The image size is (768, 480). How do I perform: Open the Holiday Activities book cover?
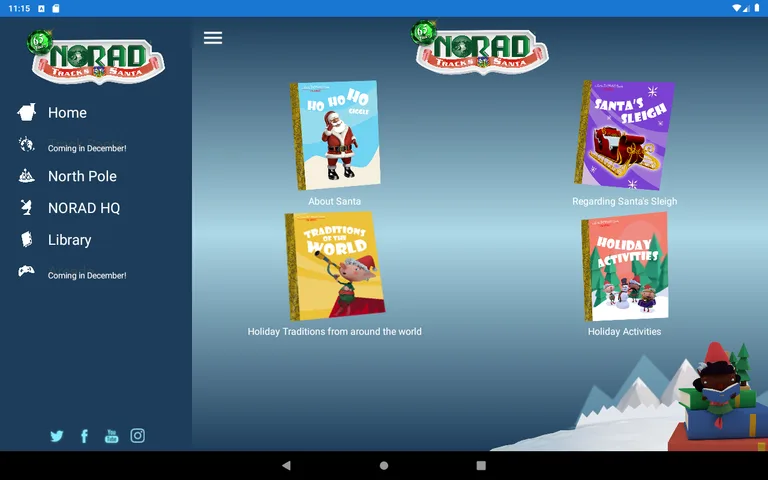click(x=624, y=266)
